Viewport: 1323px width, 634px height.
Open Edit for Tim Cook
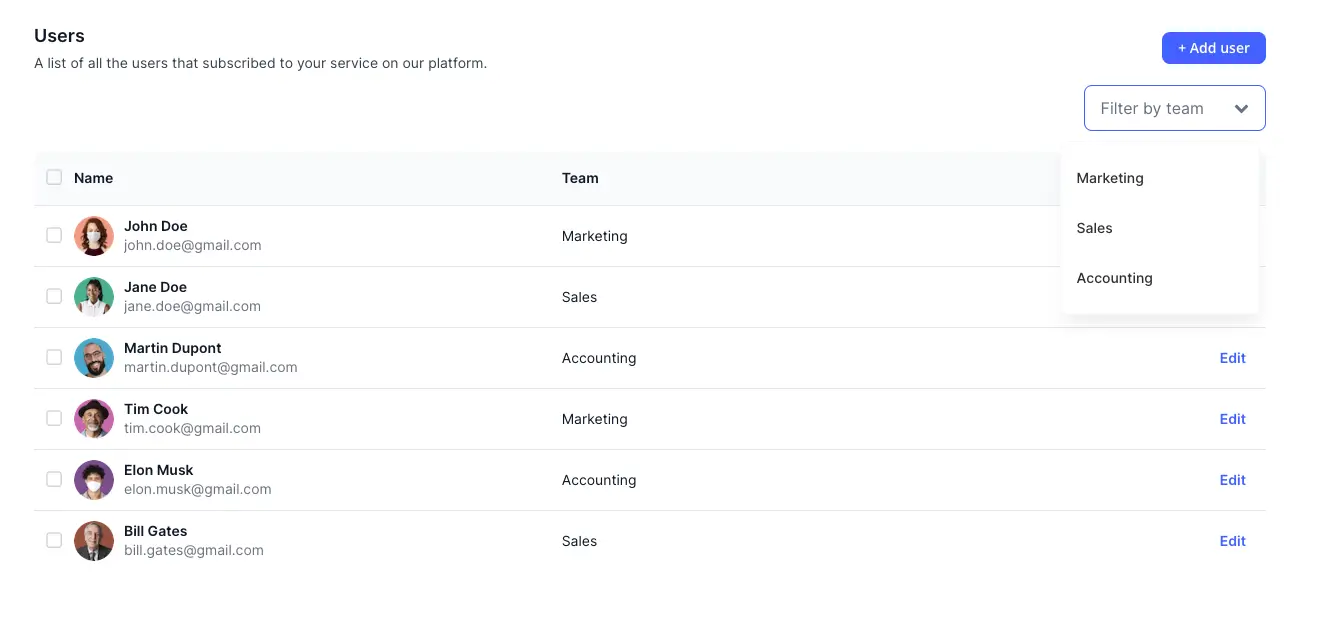click(1232, 419)
